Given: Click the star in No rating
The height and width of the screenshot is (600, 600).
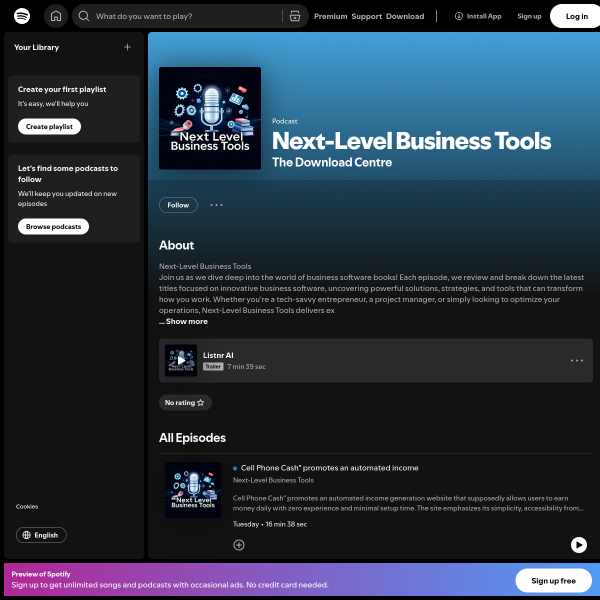Looking at the screenshot, I should click(x=201, y=403).
